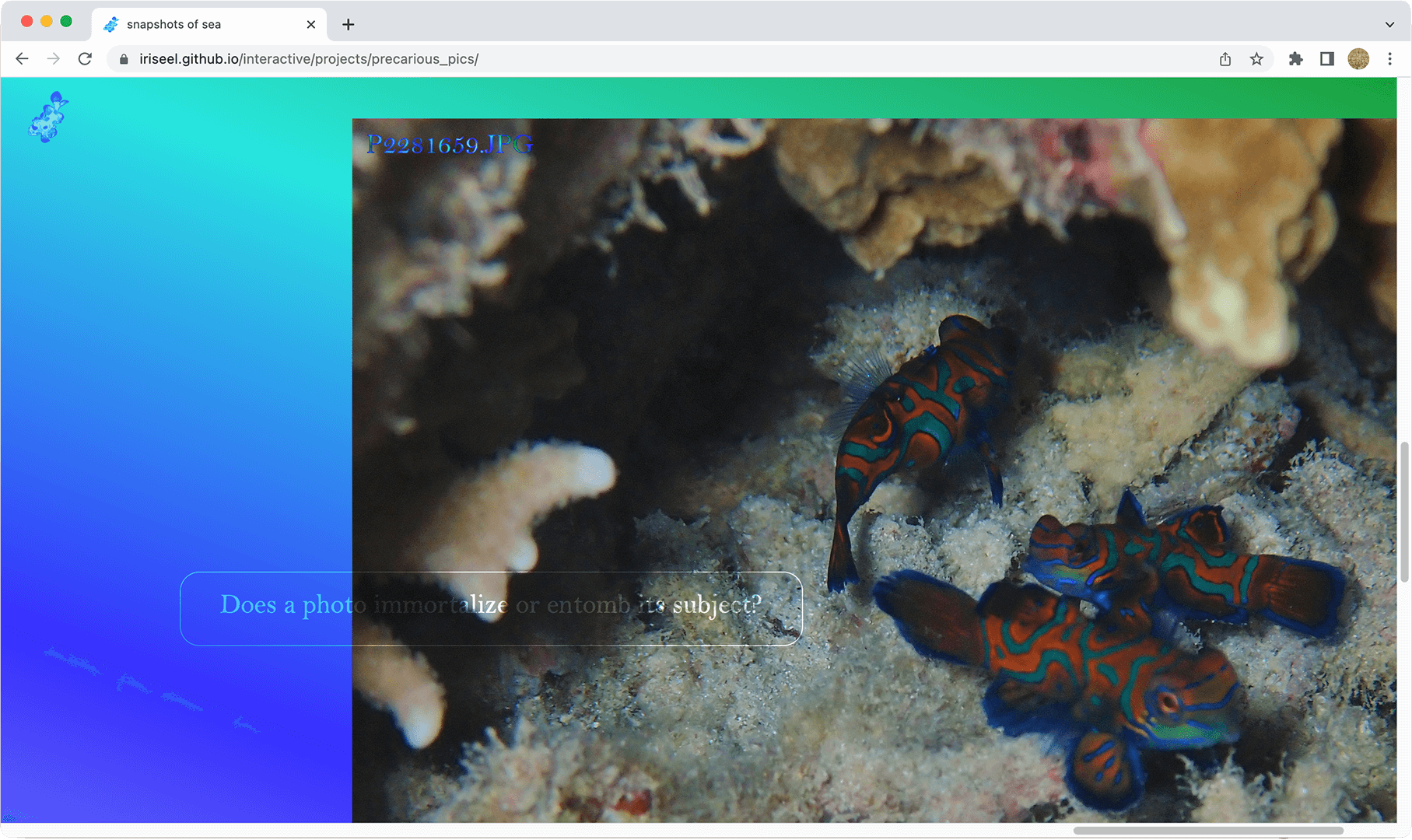Click the fish logo on the page
1412x840 pixels.
coord(48,117)
